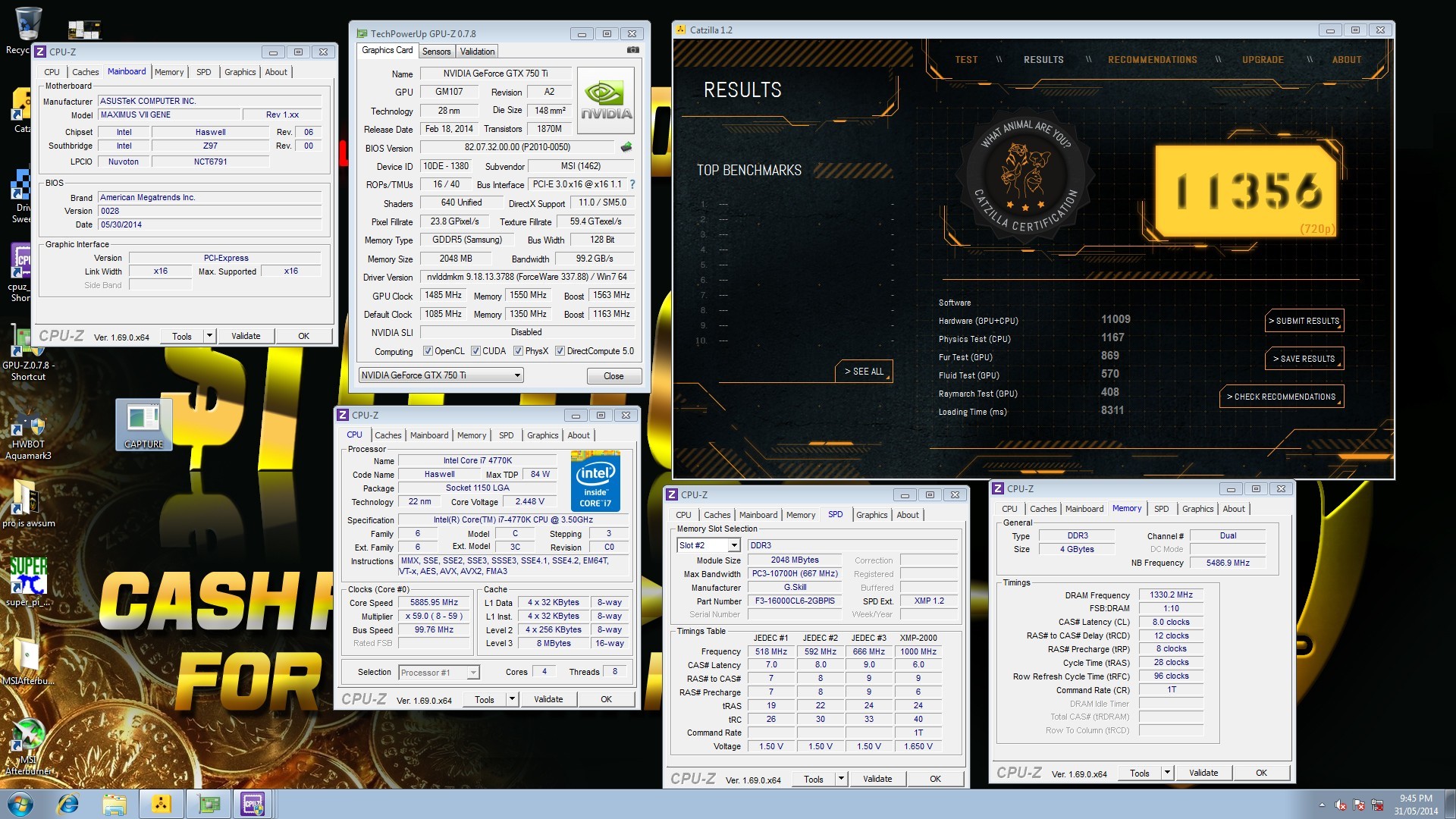Viewport: 1456px width, 819px height.
Task: Expand Tools arrow in SPD CPU-Z window
Action: point(841,779)
